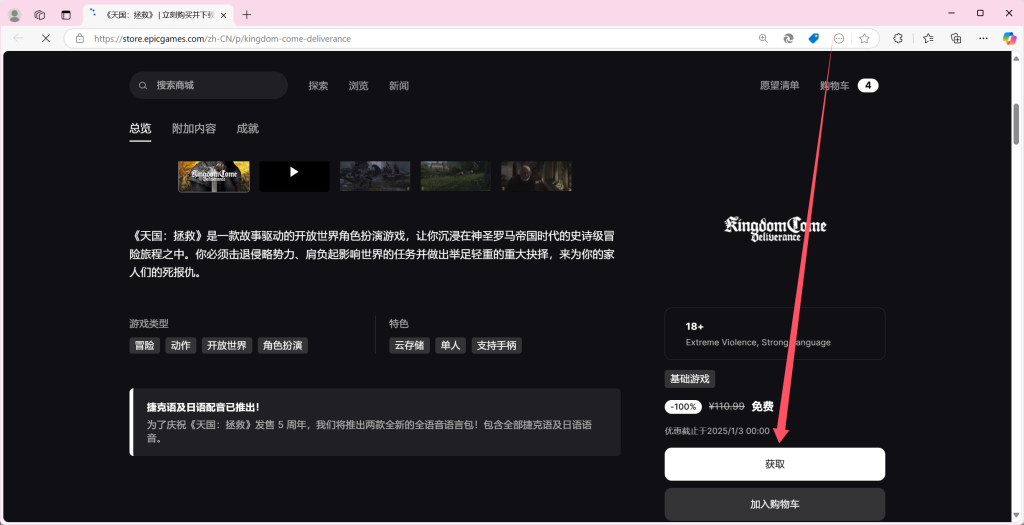Click the 免费 price text

coord(762,407)
